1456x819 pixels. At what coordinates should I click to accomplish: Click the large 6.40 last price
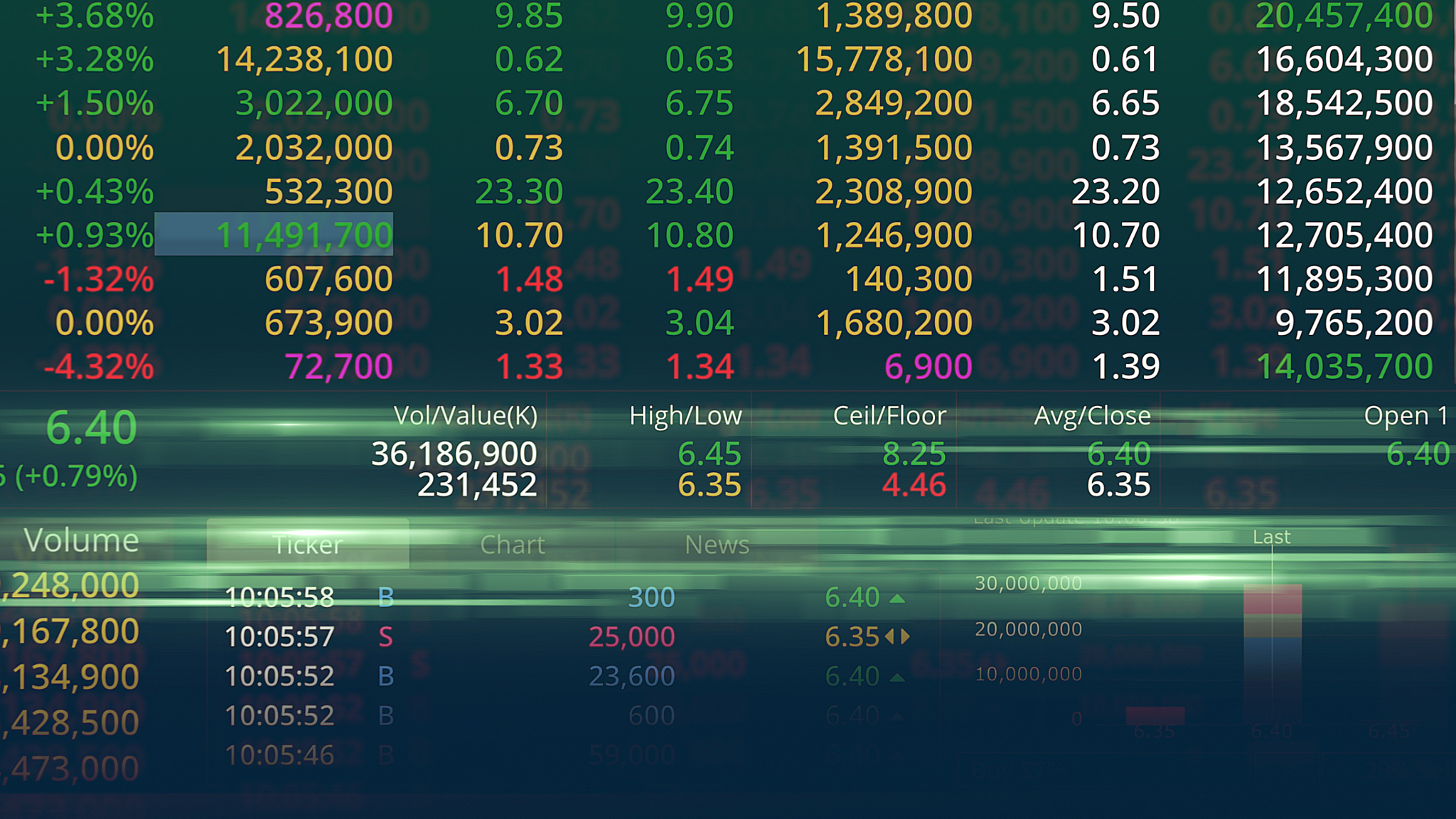point(91,428)
